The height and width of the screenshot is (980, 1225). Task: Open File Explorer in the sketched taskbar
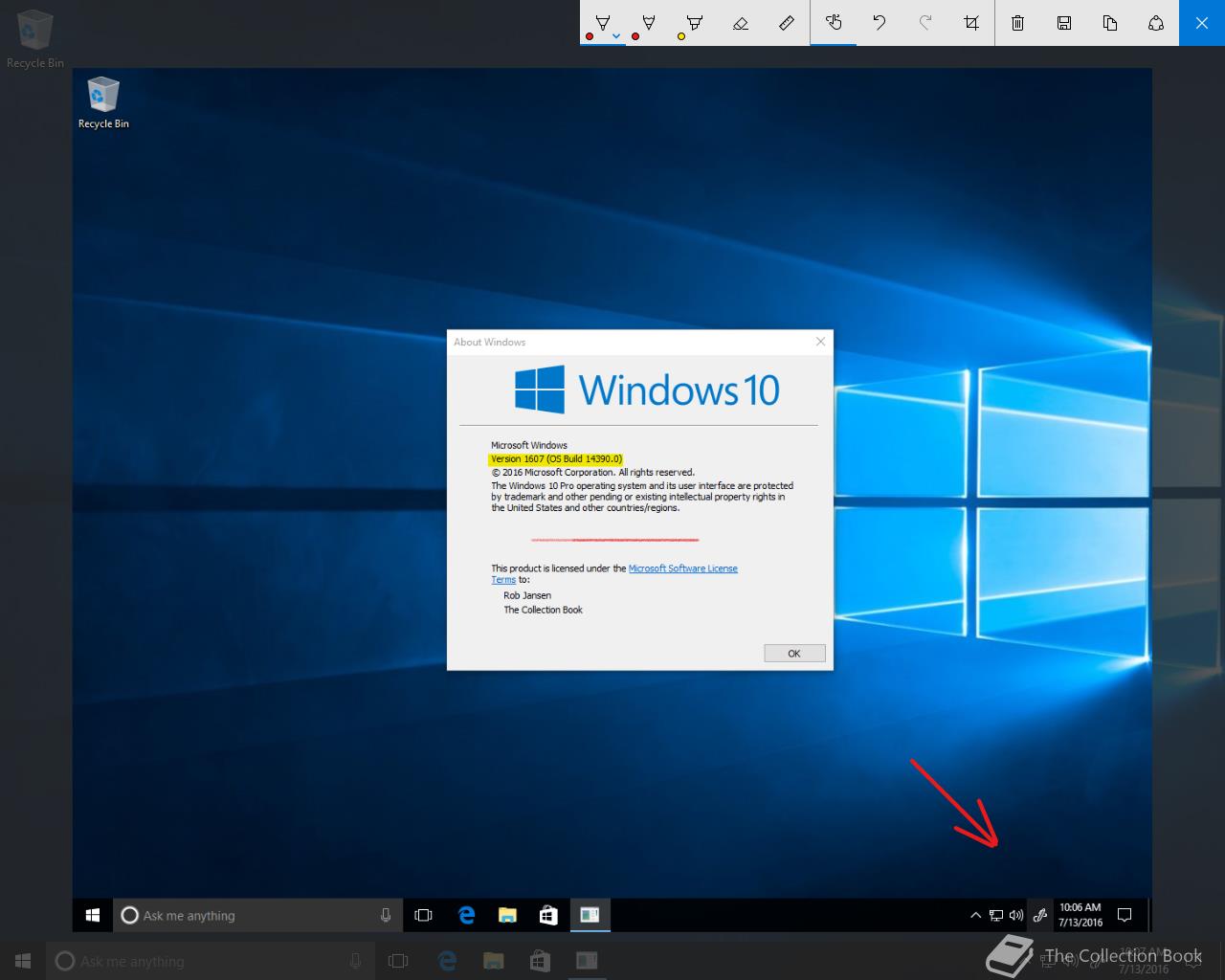click(508, 916)
